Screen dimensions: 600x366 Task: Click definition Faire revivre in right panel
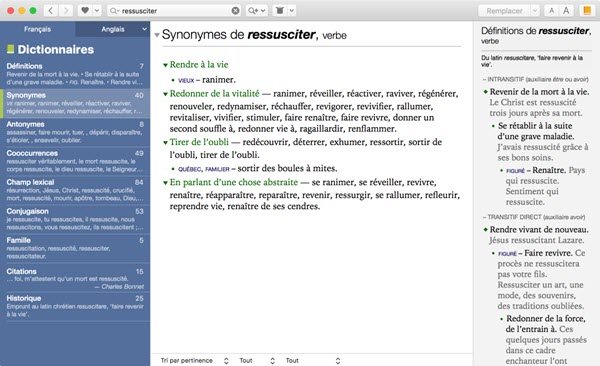click(x=548, y=253)
